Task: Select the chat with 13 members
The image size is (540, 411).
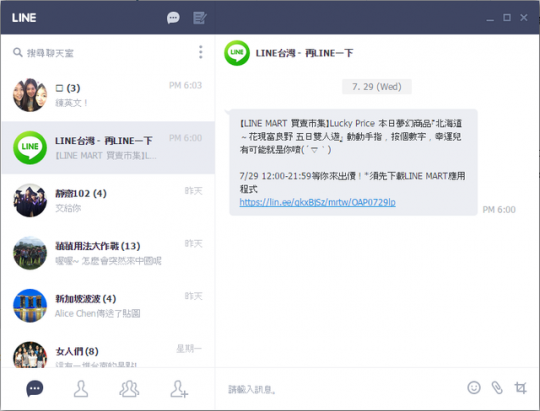Action: click(x=108, y=253)
